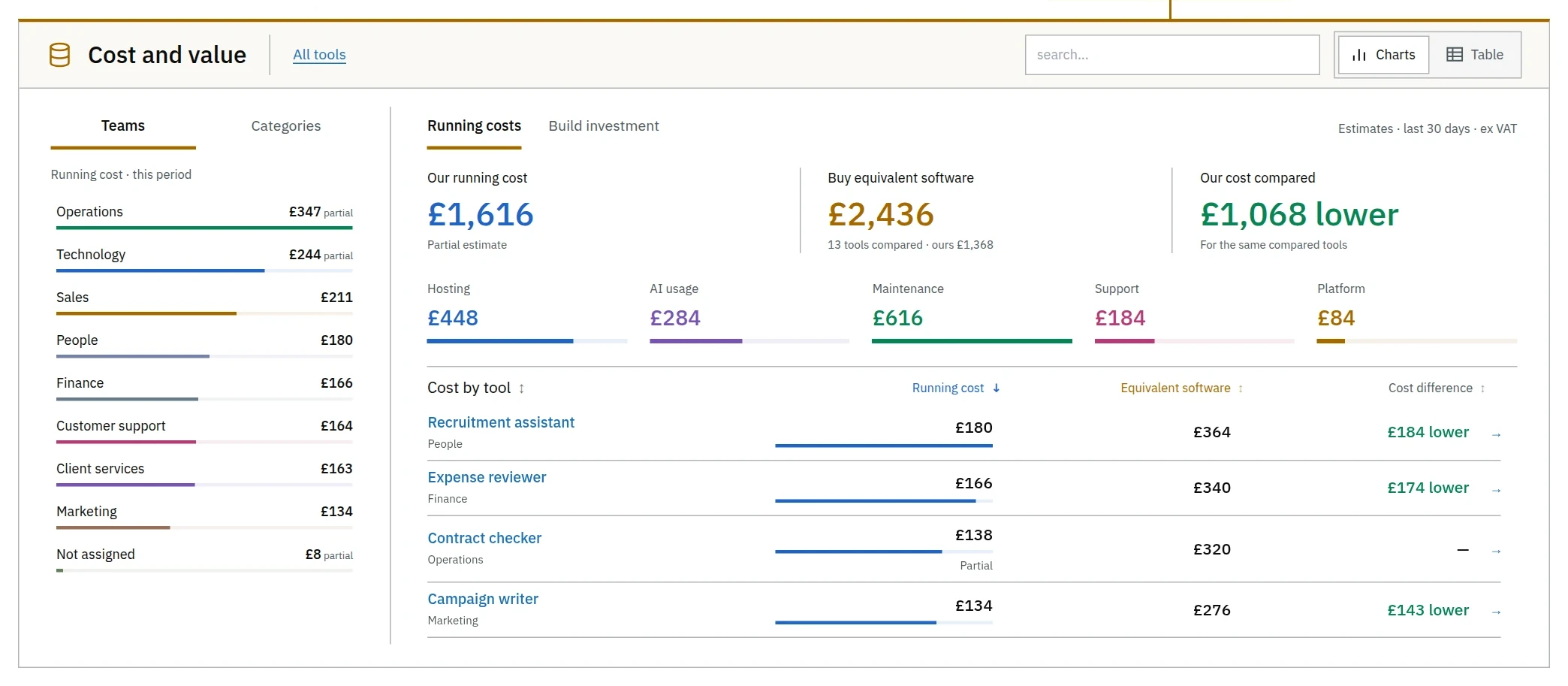1568x686 pixels.
Task: Select the Client services team row
Action: [204, 473]
